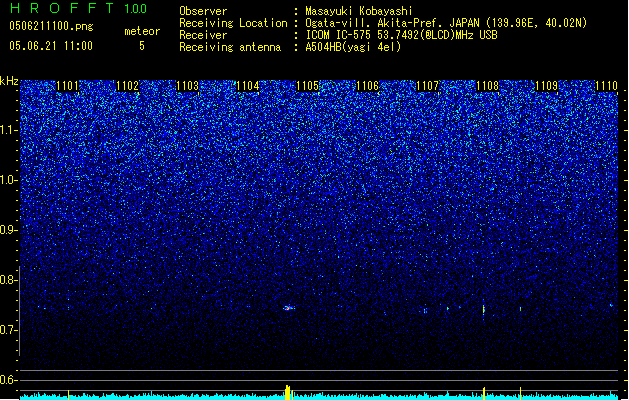Click the antenna text A504HB(yagi 4el)
The image size is (629, 400).
pos(353,47)
